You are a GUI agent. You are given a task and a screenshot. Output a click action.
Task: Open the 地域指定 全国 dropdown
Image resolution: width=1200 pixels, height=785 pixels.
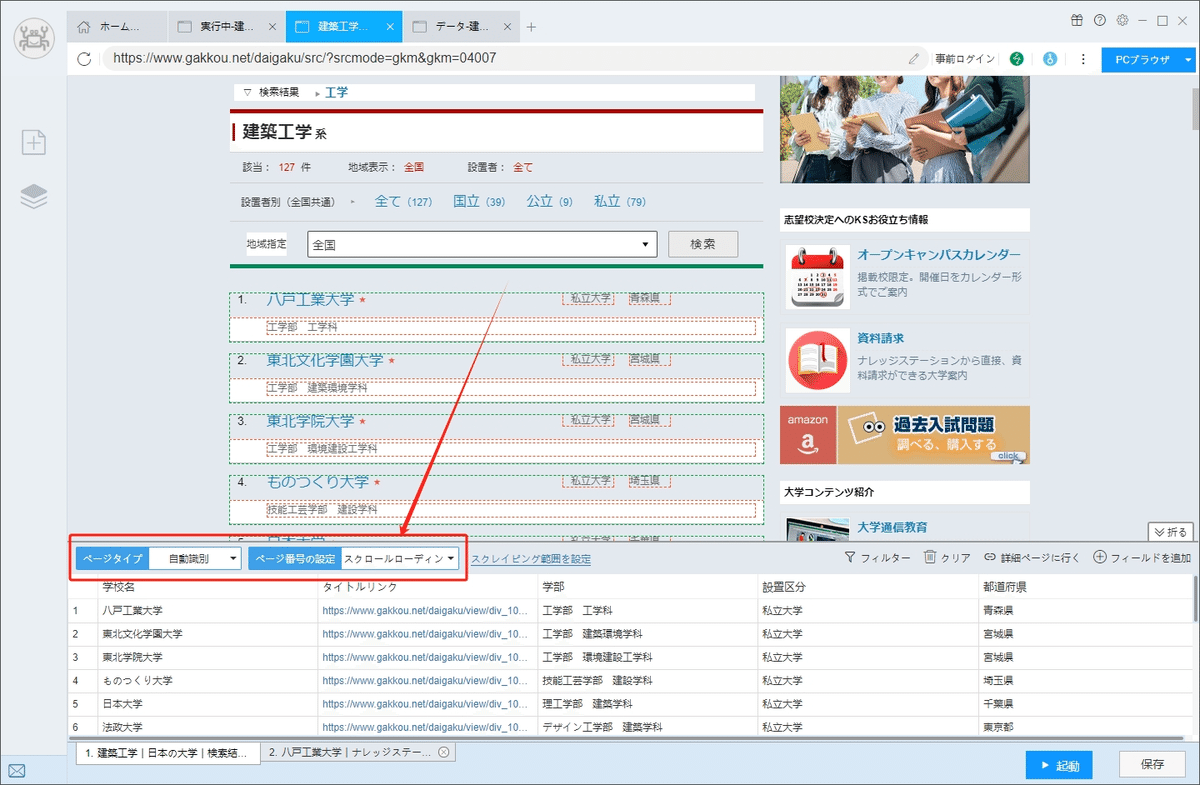pyautogui.click(x=482, y=244)
